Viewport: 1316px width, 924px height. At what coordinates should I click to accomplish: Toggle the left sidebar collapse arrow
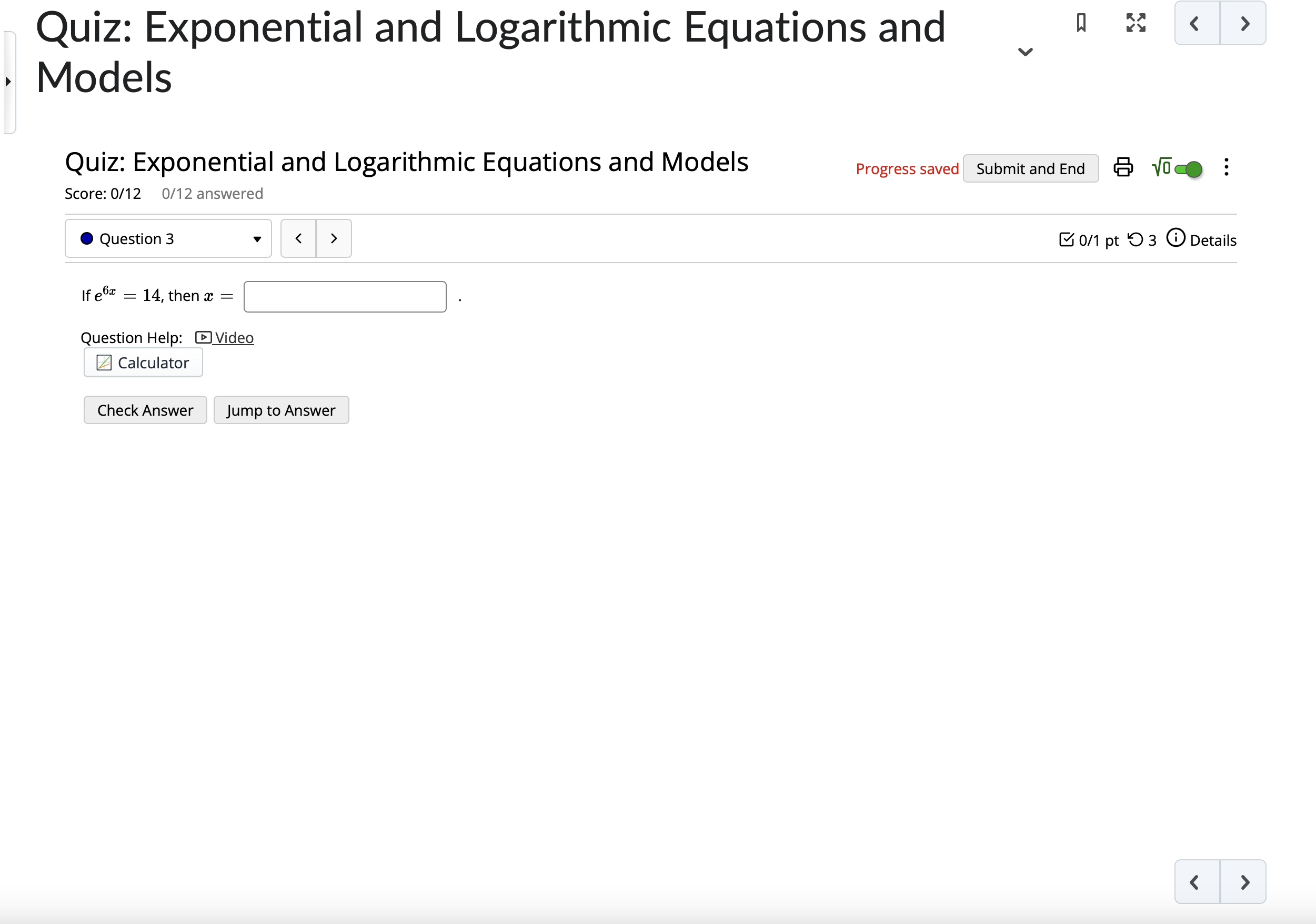tap(8, 82)
